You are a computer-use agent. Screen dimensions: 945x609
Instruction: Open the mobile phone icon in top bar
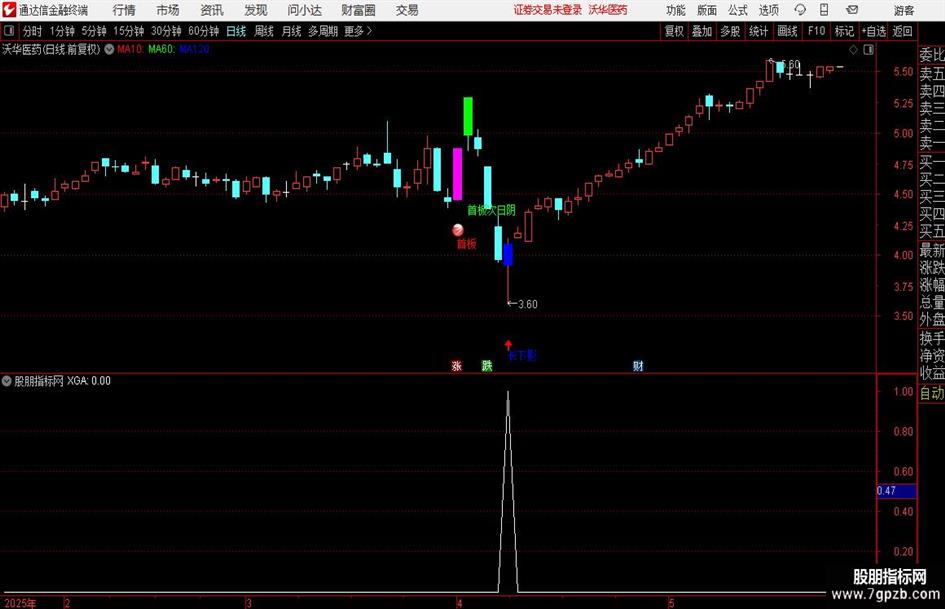[824, 10]
